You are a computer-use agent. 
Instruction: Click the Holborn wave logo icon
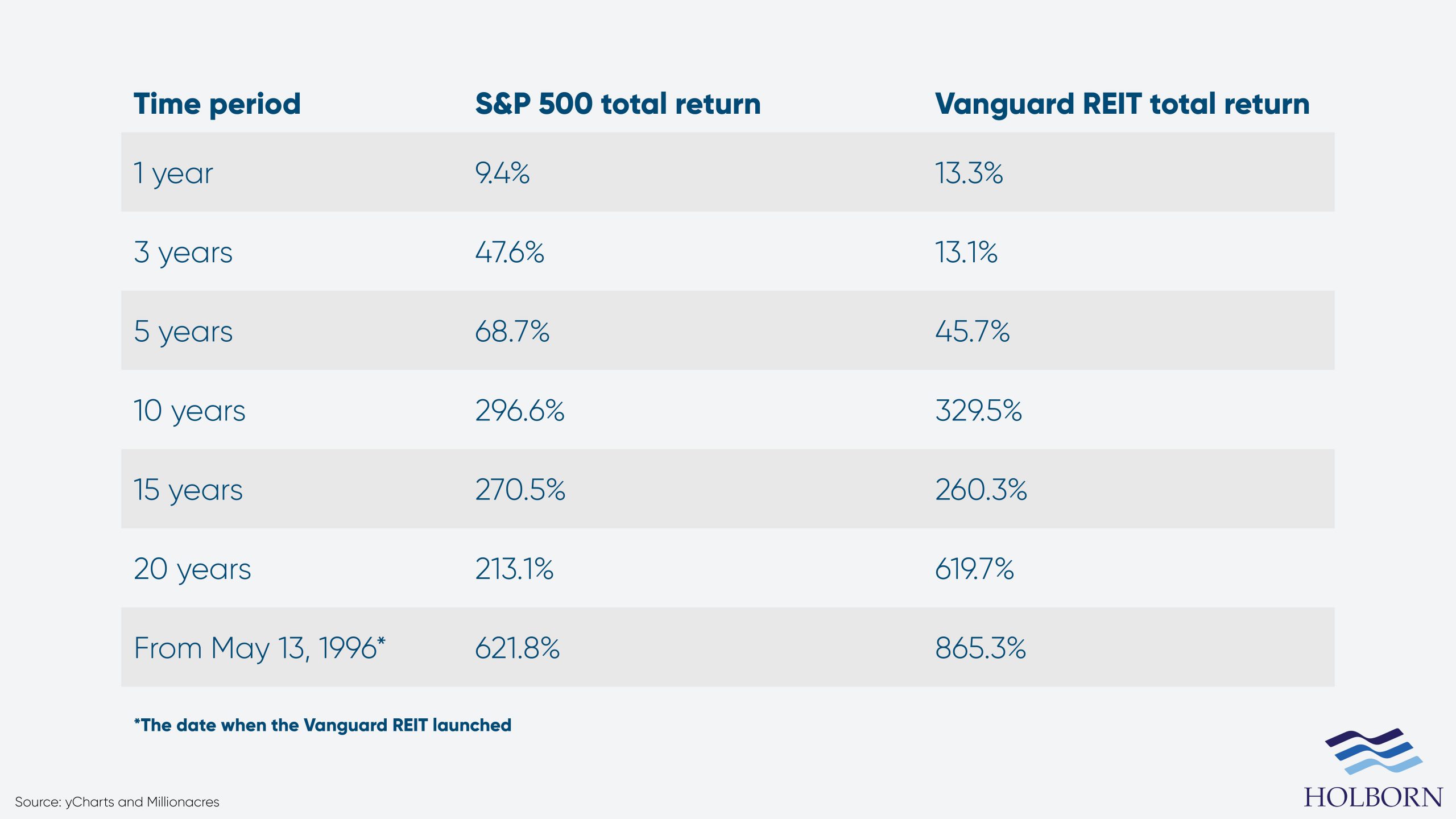(1374, 751)
